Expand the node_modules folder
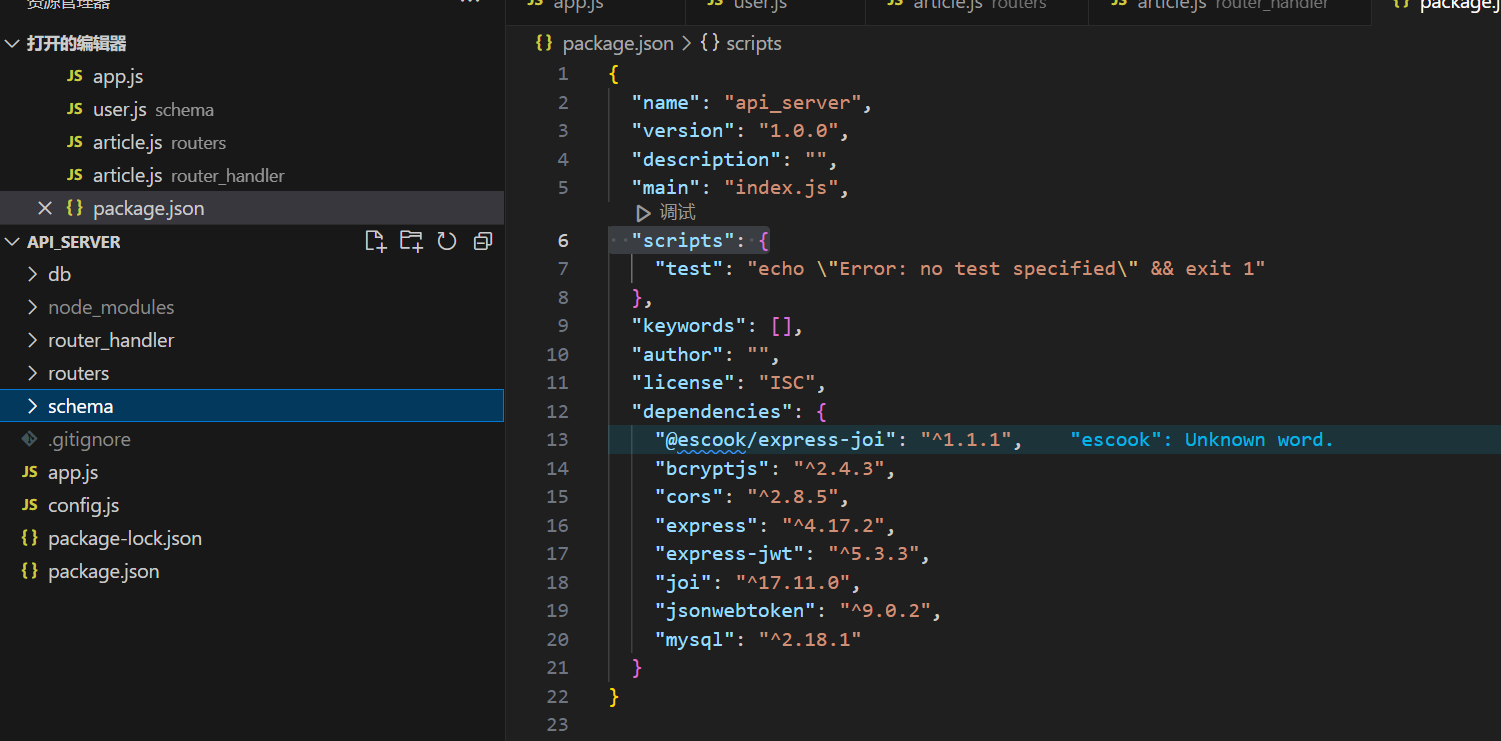Viewport: 1501px width, 741px height. (33, 307)
